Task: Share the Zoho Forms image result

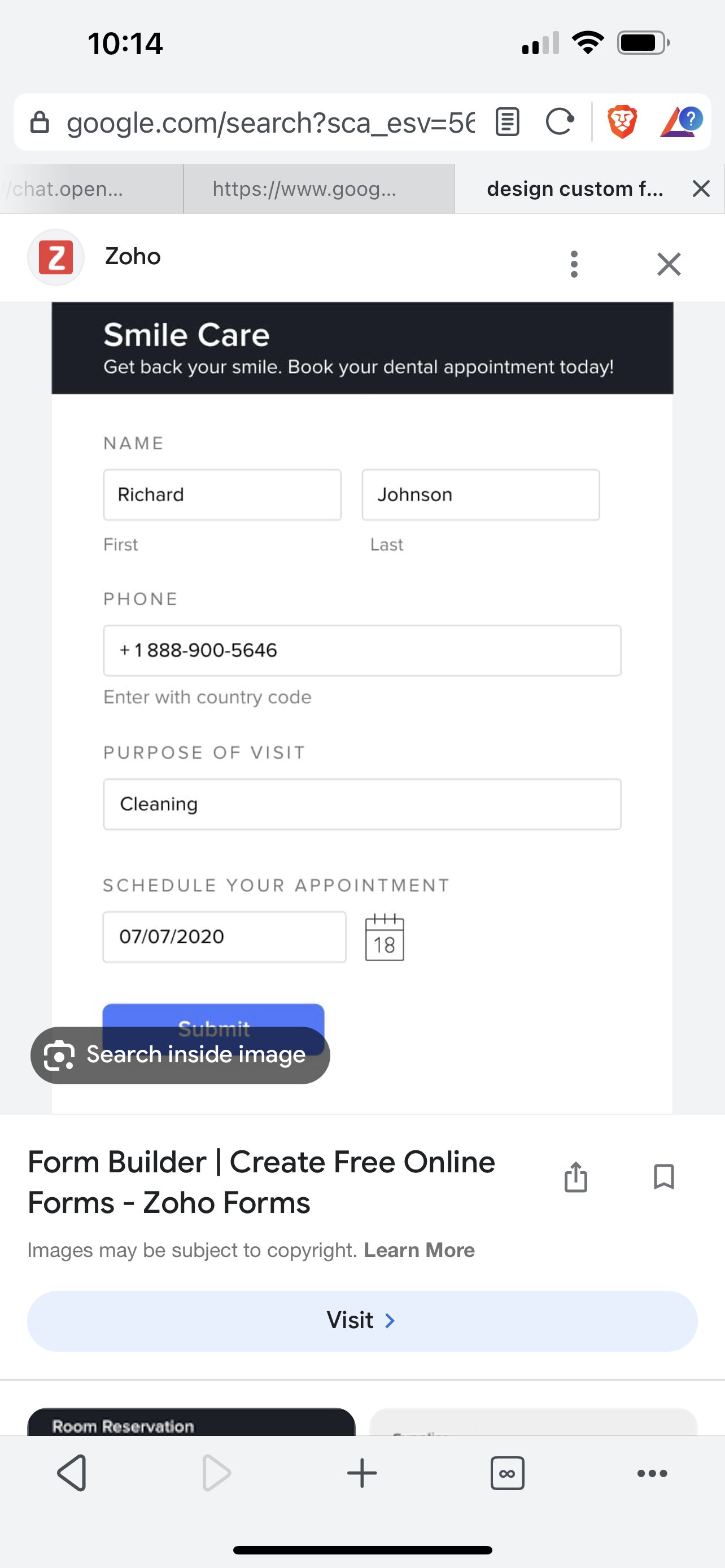Action: coord(575,1177)
